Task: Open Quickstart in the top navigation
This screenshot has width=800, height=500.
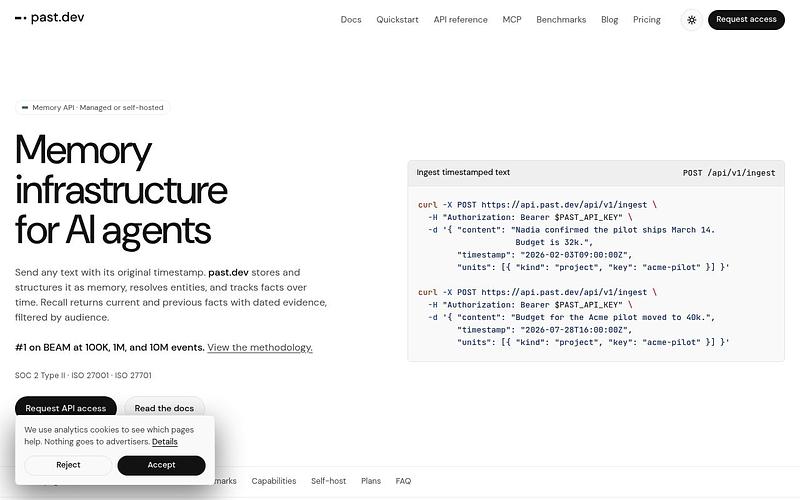Action: 397,19
